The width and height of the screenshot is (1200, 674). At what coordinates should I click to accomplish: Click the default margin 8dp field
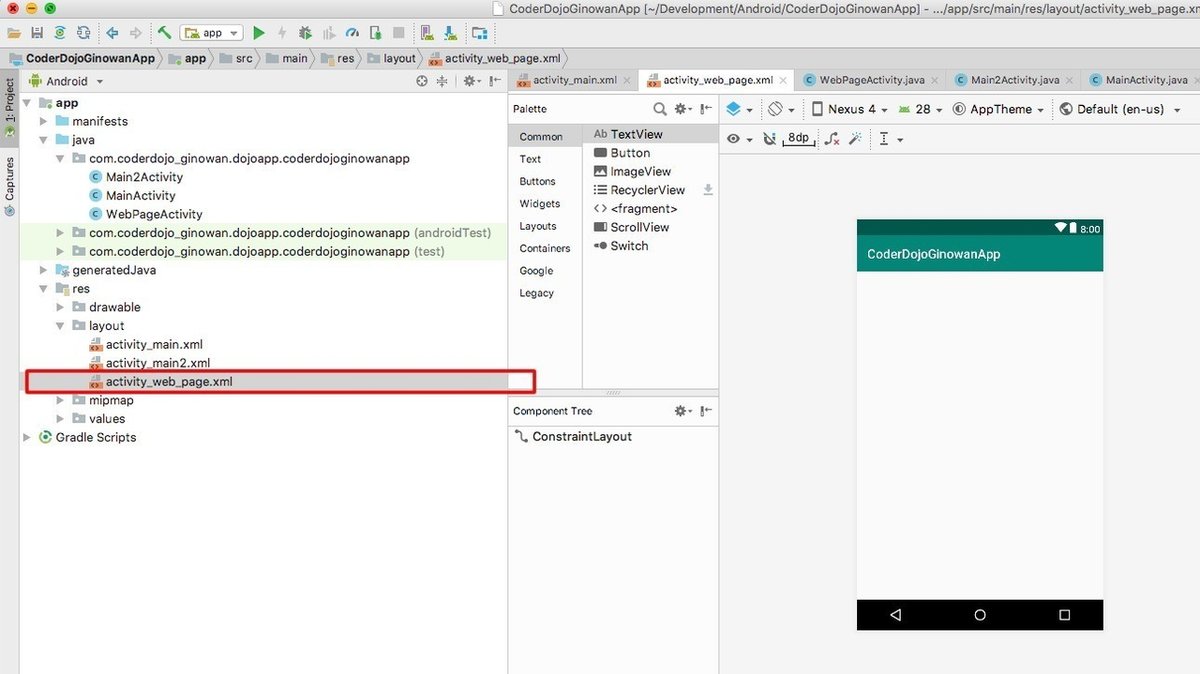click(798, 139)
